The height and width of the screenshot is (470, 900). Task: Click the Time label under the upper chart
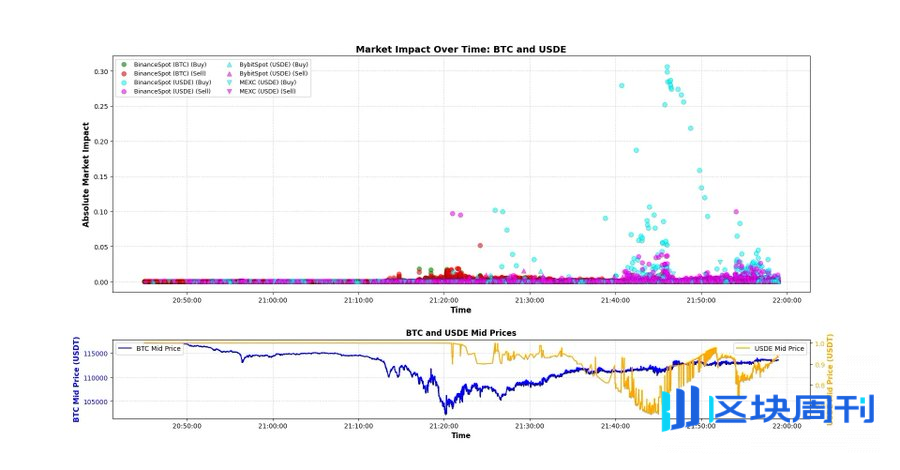tap(461, 310)
